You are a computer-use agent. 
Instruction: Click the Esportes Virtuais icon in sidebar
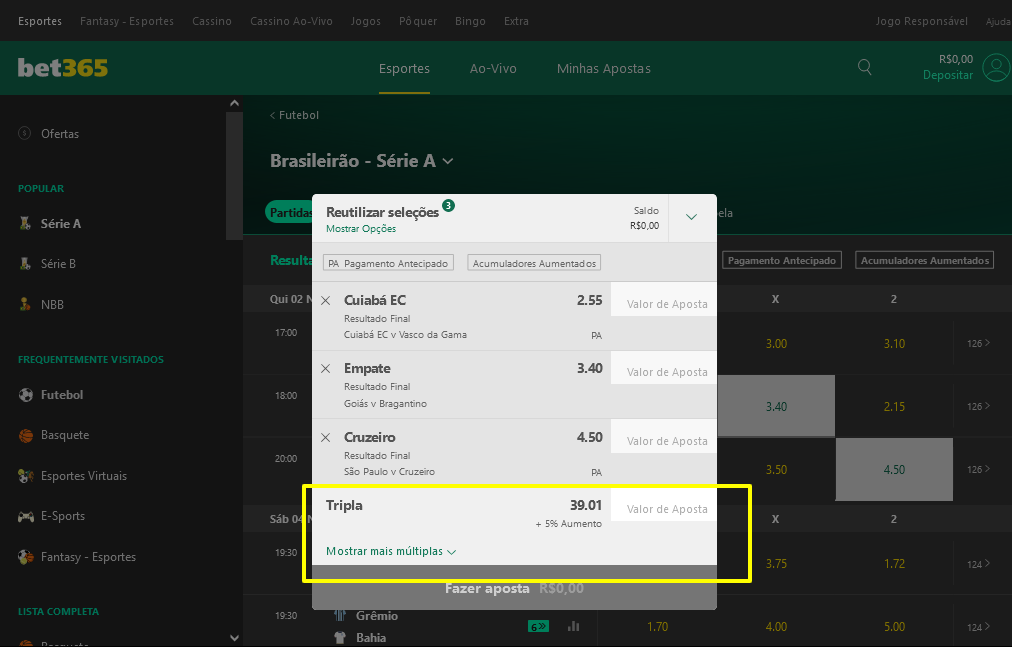point(26,476)
